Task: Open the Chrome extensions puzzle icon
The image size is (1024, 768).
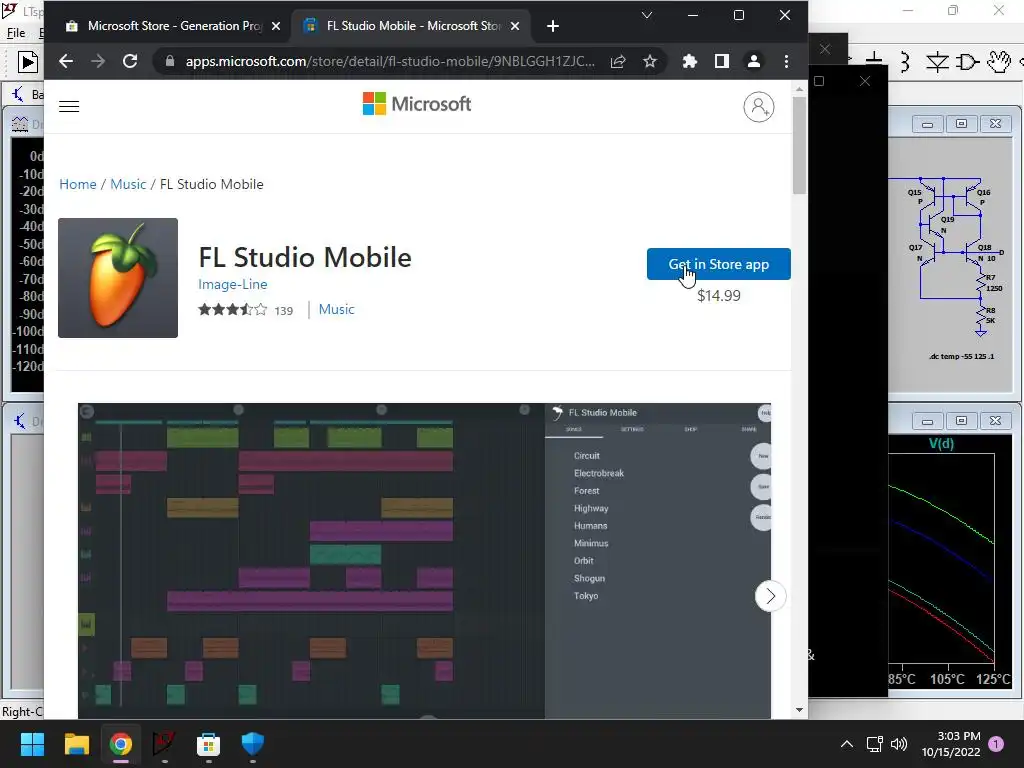Action: pyautogui.click(x=690, y=61)
